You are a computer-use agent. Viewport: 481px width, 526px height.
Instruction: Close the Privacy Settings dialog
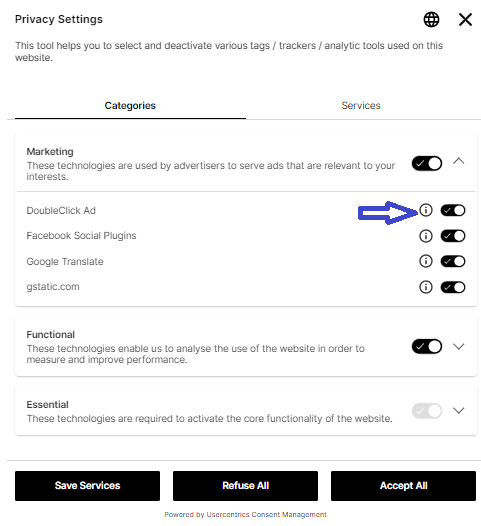465,19
